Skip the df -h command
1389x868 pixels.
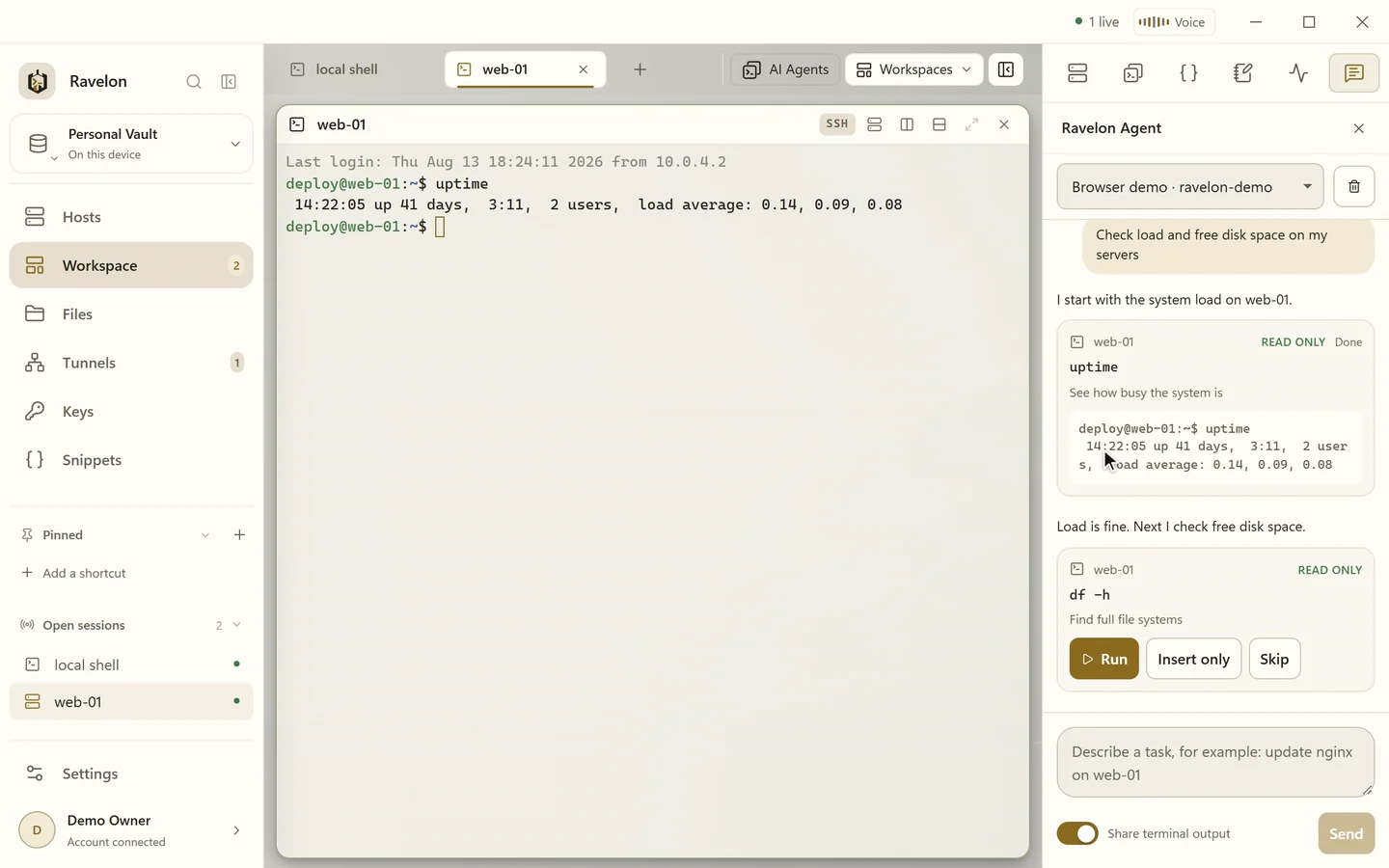[1274, 659]
